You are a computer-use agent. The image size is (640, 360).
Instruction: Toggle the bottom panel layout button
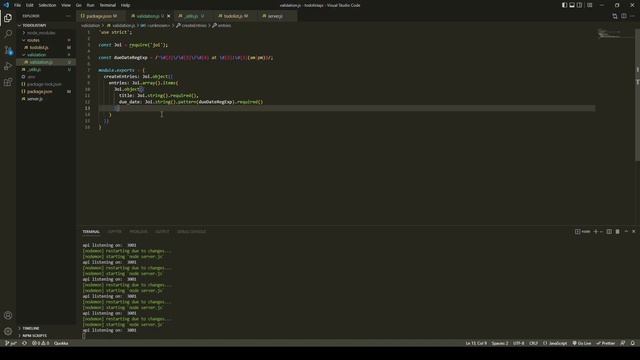[x=572, y=5]
